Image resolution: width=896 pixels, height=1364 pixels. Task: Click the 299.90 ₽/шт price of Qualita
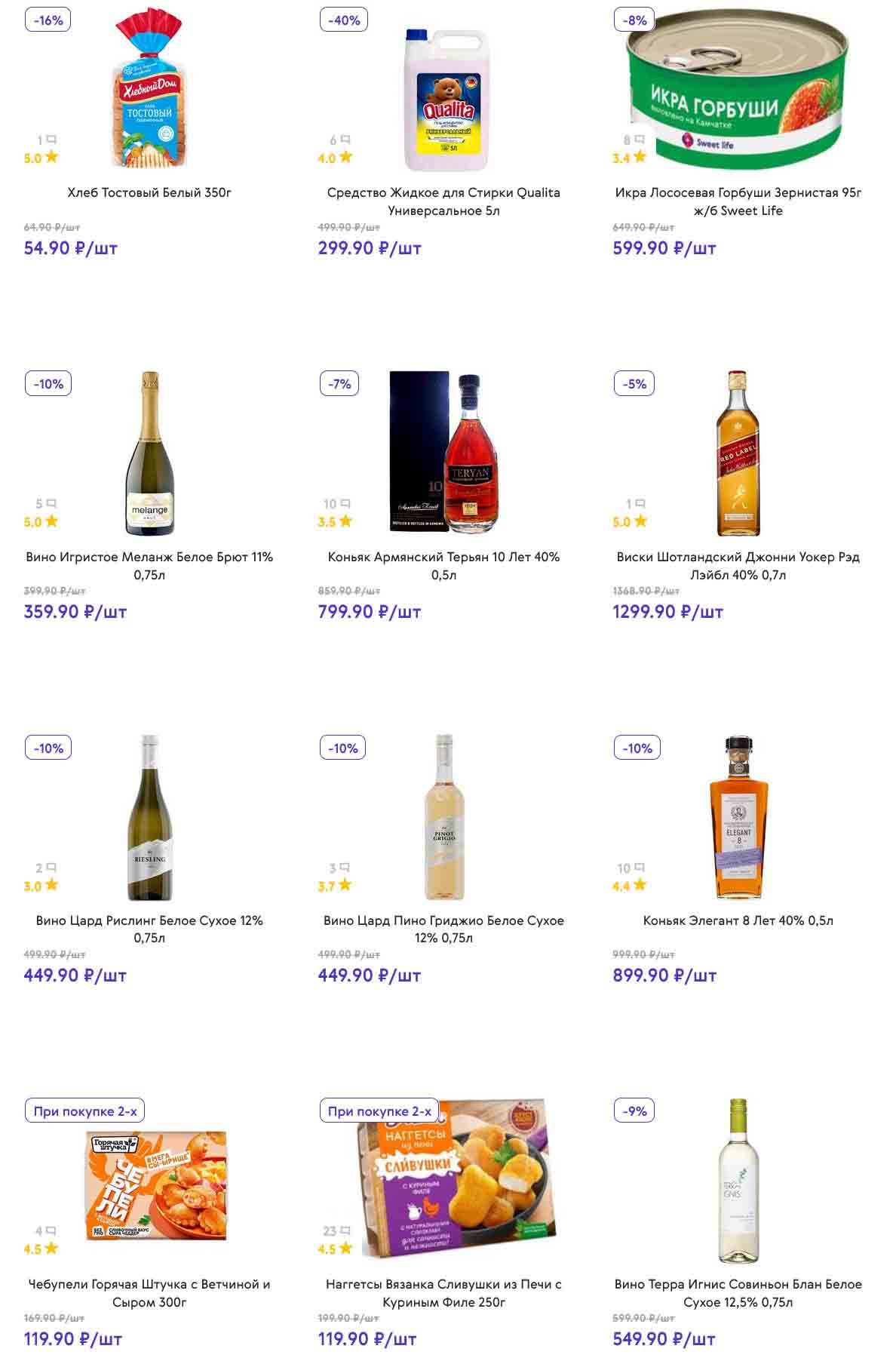click(369, 248)
